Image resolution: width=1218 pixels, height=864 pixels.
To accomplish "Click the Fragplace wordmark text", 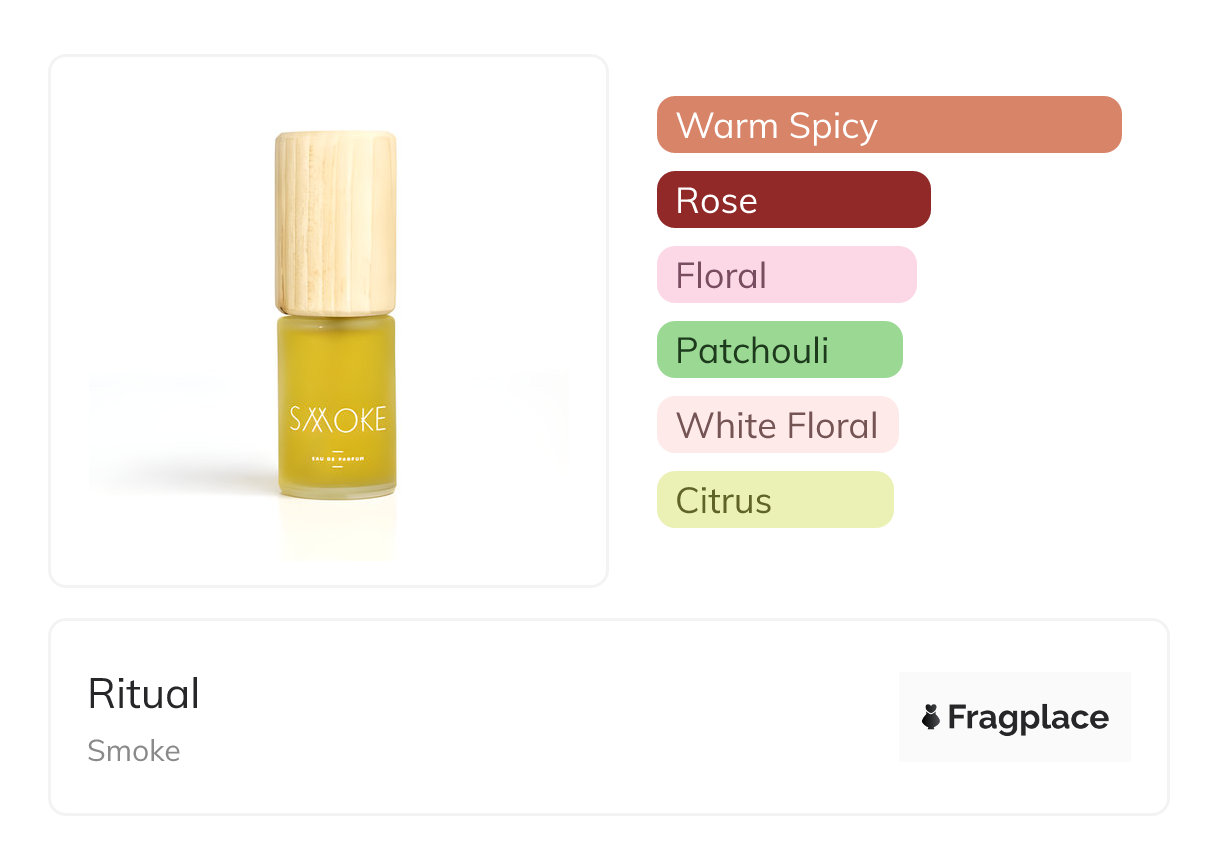I will (x=1028, y=717).
